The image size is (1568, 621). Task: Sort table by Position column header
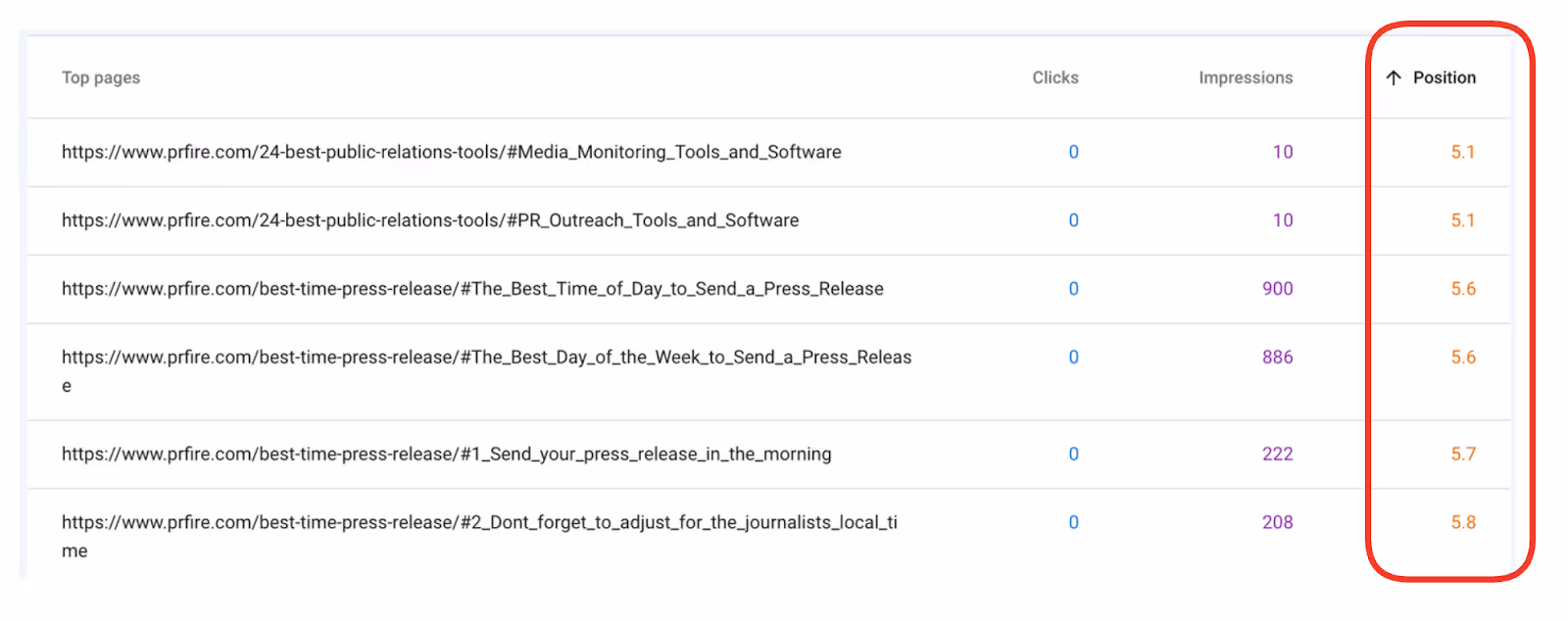(1444, 77)
